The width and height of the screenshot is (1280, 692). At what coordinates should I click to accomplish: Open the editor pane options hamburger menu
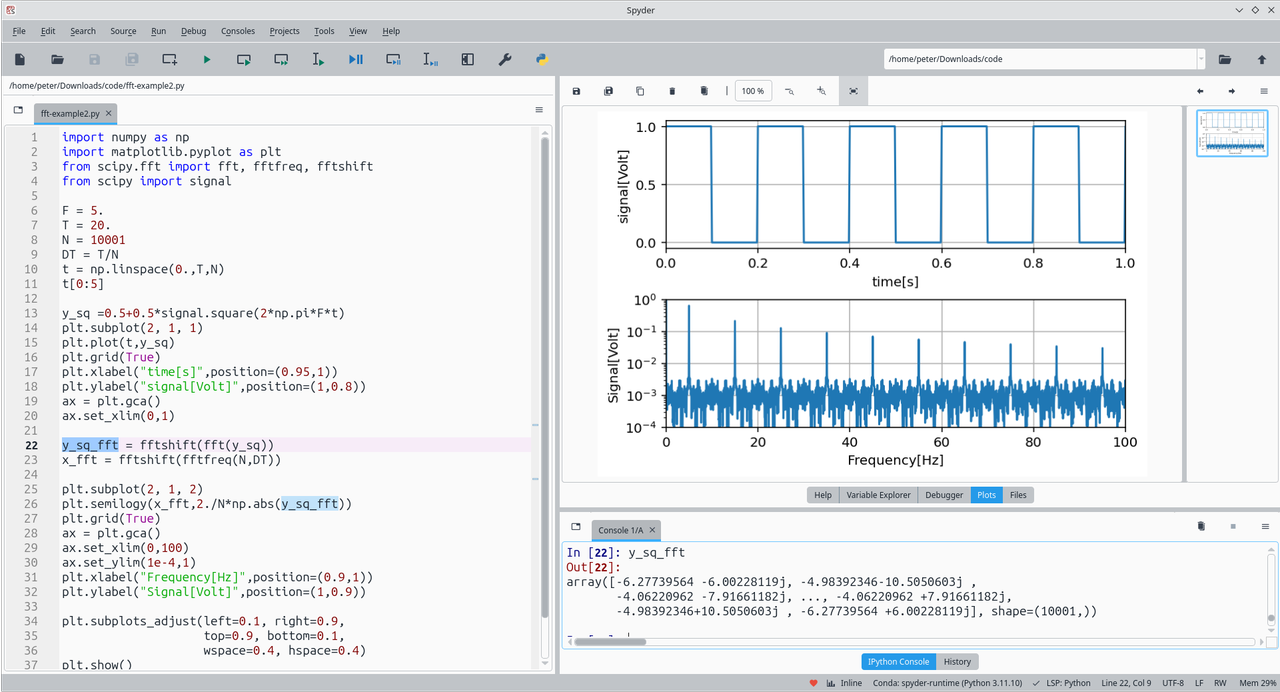point(539,110)
